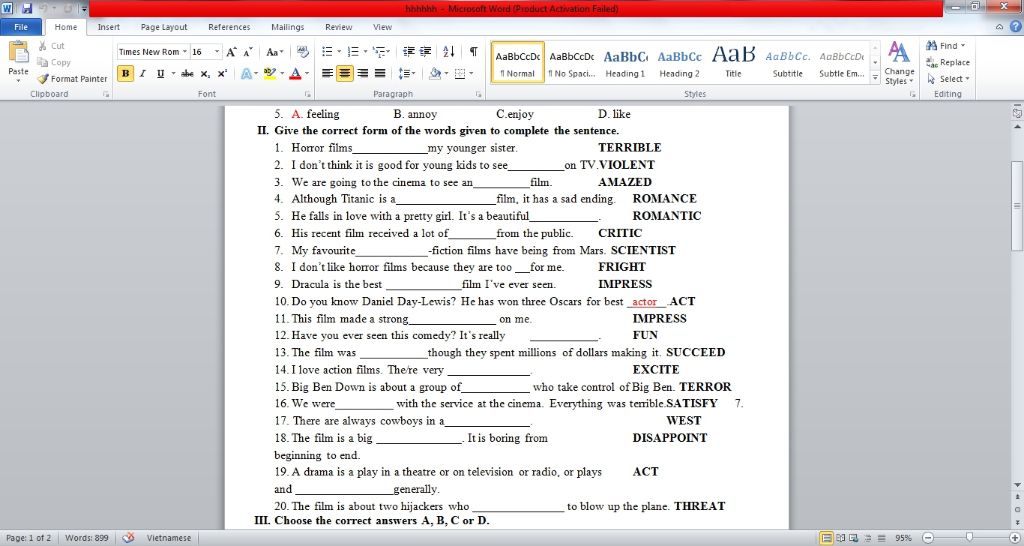Justify the paragraph text
Viewport: 1024px width, 546px height.
(379, 74)
